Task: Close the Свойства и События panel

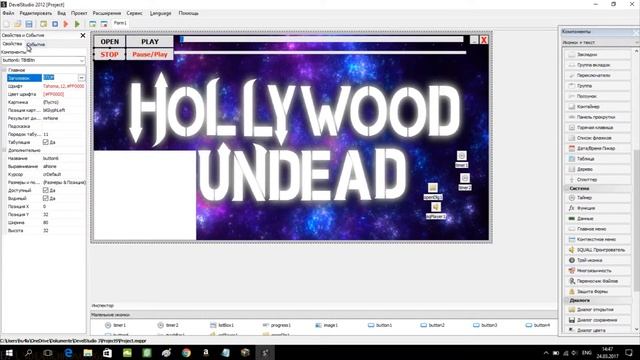Action: coord(83,36)
